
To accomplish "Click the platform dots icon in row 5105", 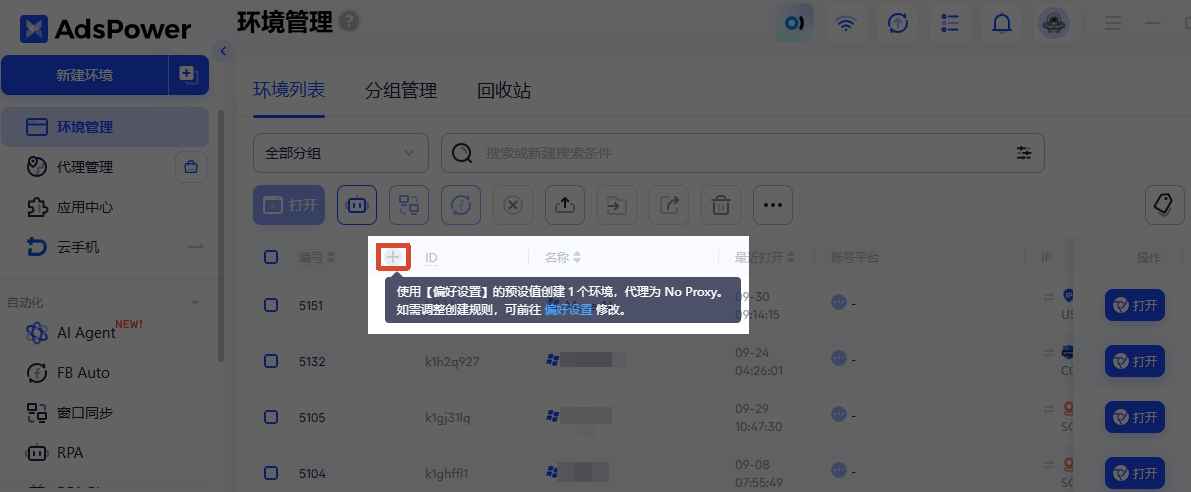I will 839,415.
